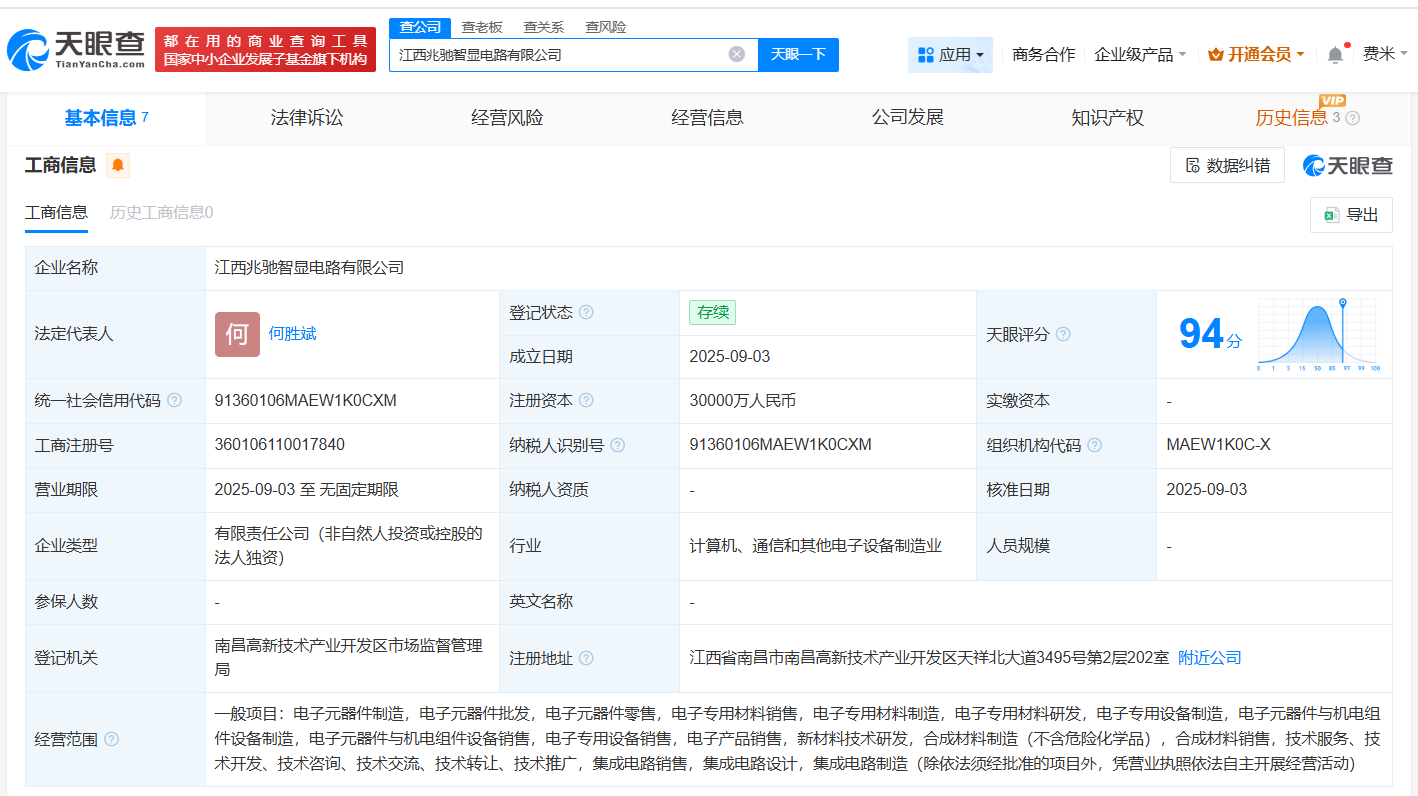Open the 应用 dropdown menu
The width and height of the screenshot is (1418, 796).
(x=950, y=55)
